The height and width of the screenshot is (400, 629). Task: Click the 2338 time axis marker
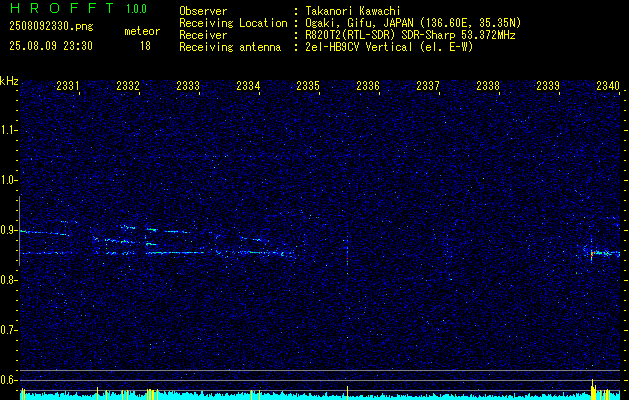point(488,85)
